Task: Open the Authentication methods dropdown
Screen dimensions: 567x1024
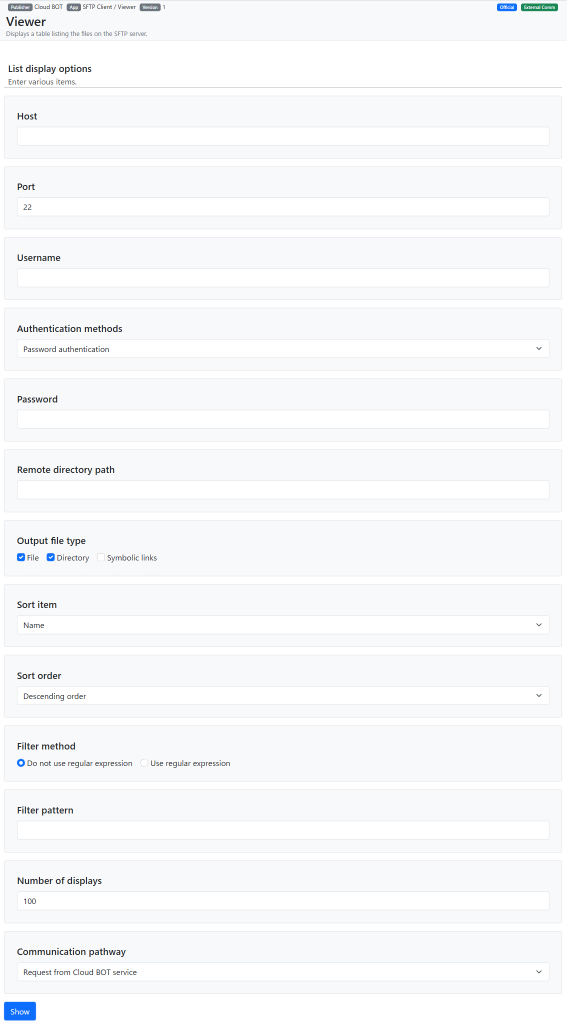Action: click(283, 349)
